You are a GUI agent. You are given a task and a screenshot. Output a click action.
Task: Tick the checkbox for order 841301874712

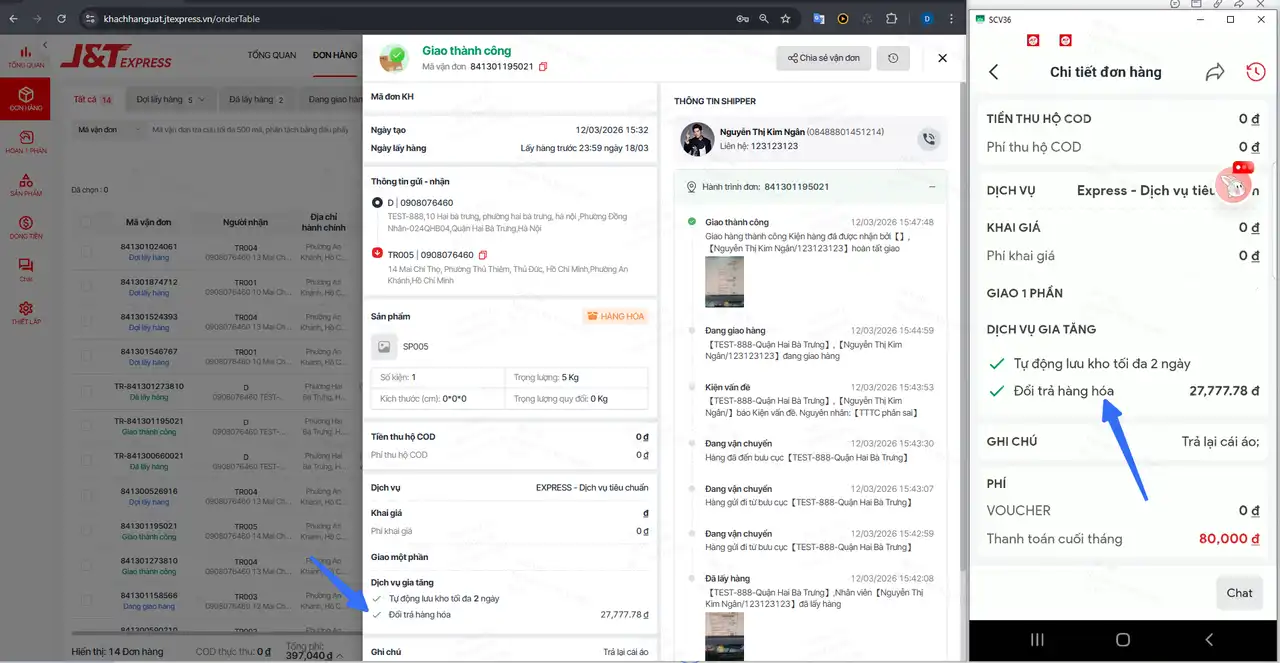[x=86, y=286]
